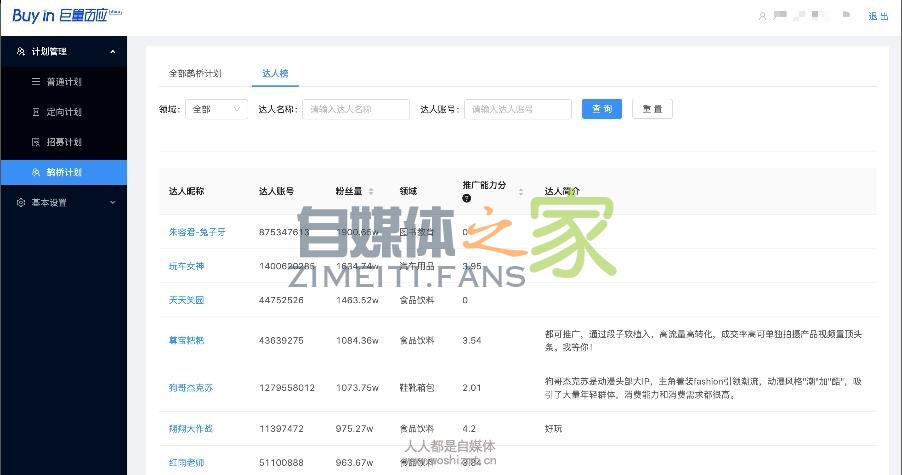Viewport: 902px width, 475px height.
Task: Click account number 43639275
Action: pyautogui.click(x=281, y=340)
